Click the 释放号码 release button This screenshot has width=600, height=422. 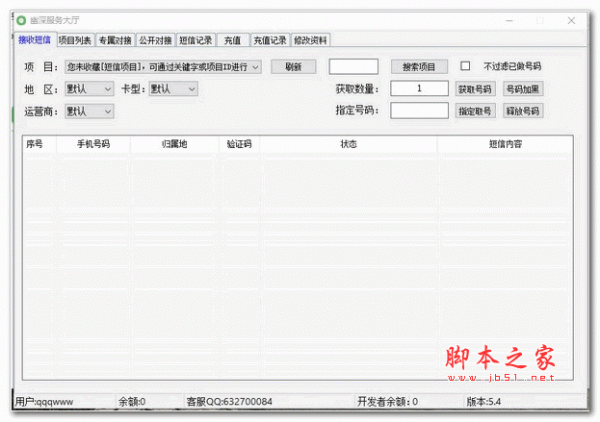[523, 111]
